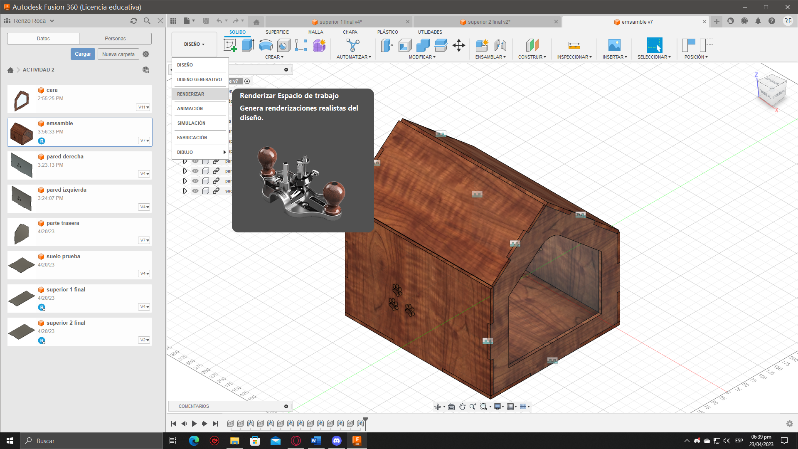
Task: Click the Word icon in the taskbar
Action: click(317, 440)
